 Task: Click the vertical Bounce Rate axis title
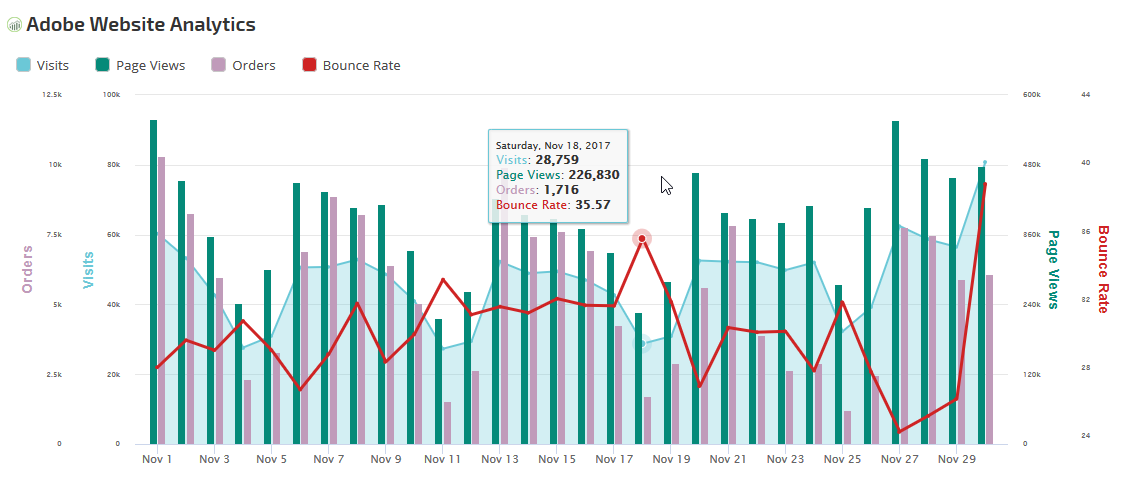[1104, 269]
